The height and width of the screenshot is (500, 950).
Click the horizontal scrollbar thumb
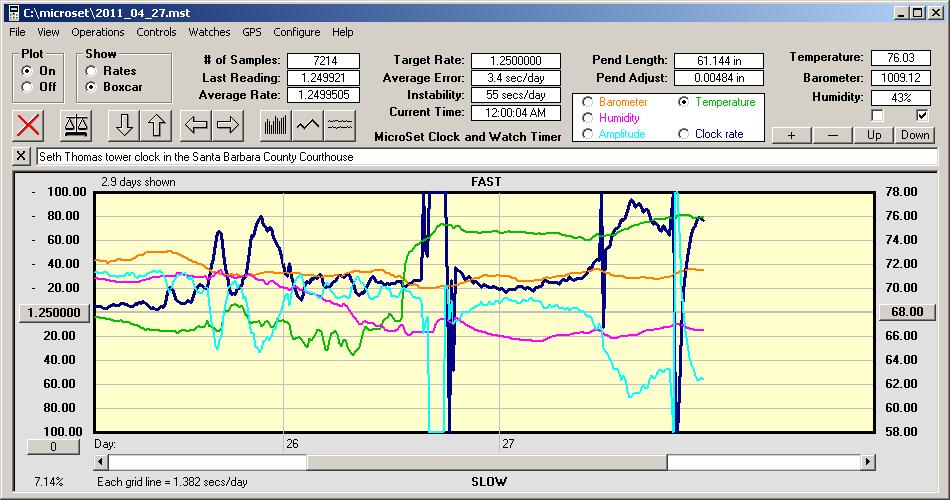[487, 462]
